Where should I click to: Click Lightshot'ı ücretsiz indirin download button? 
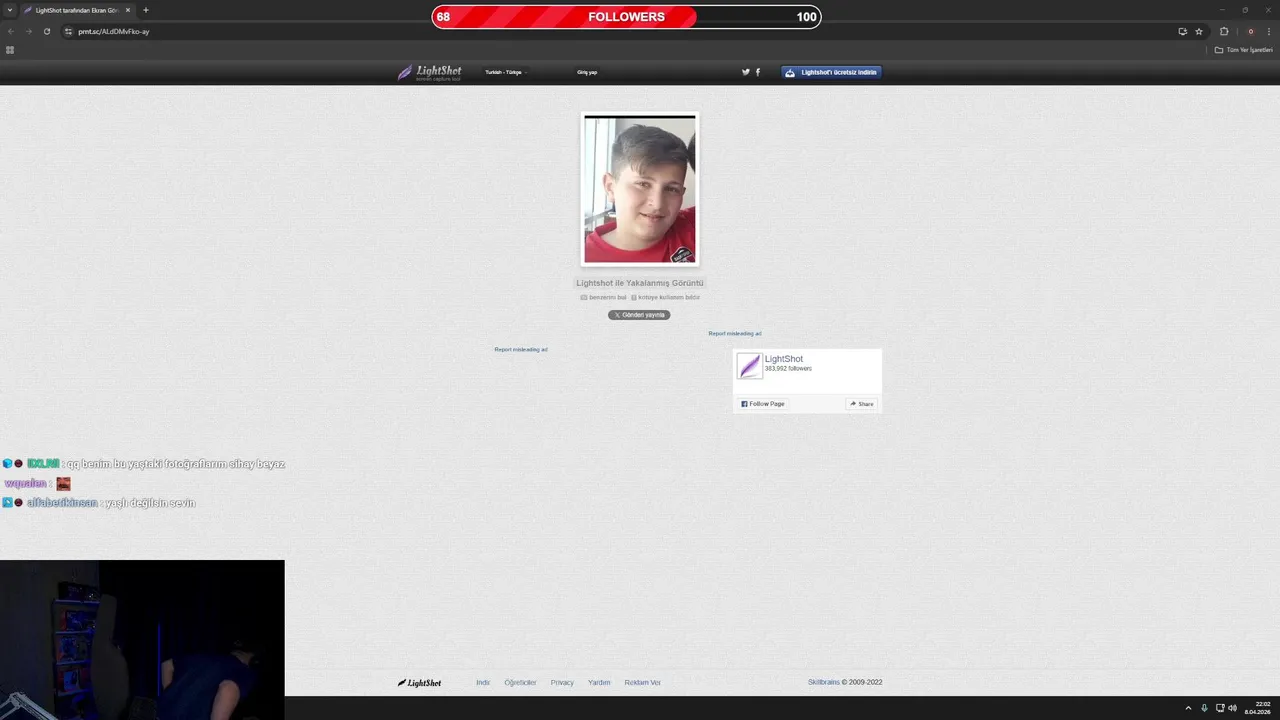coord(831,72)
